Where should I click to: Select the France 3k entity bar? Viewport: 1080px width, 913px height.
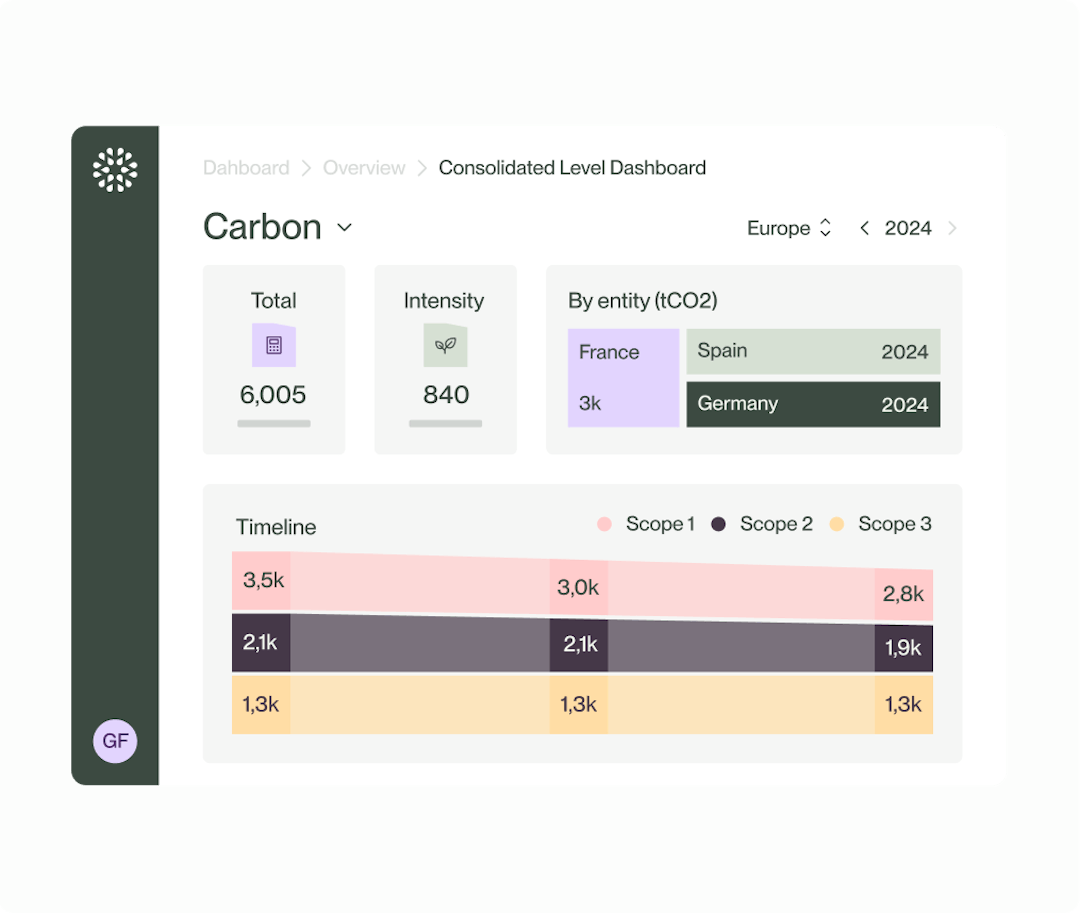click(x=623, y=377)
